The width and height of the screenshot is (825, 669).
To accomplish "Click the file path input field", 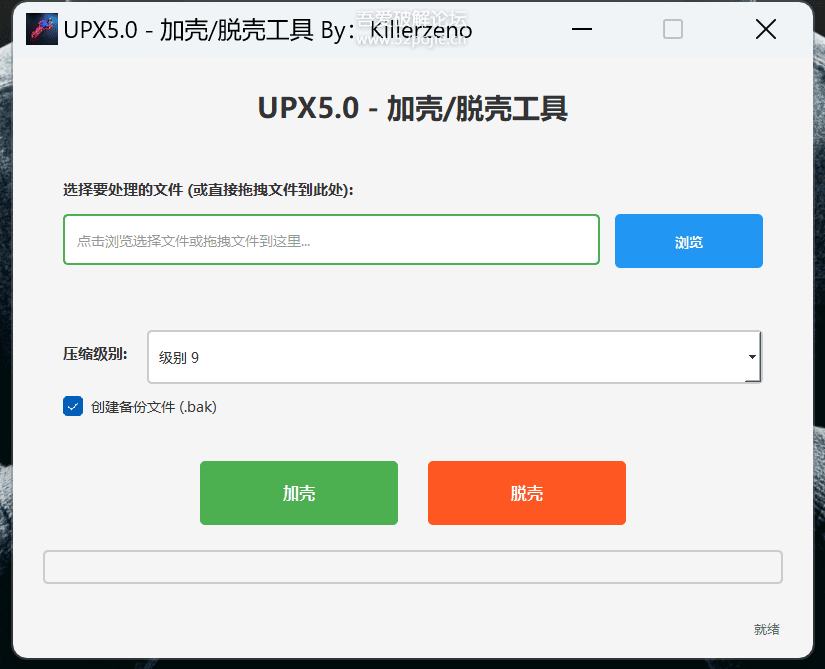I will coord(331,239).
